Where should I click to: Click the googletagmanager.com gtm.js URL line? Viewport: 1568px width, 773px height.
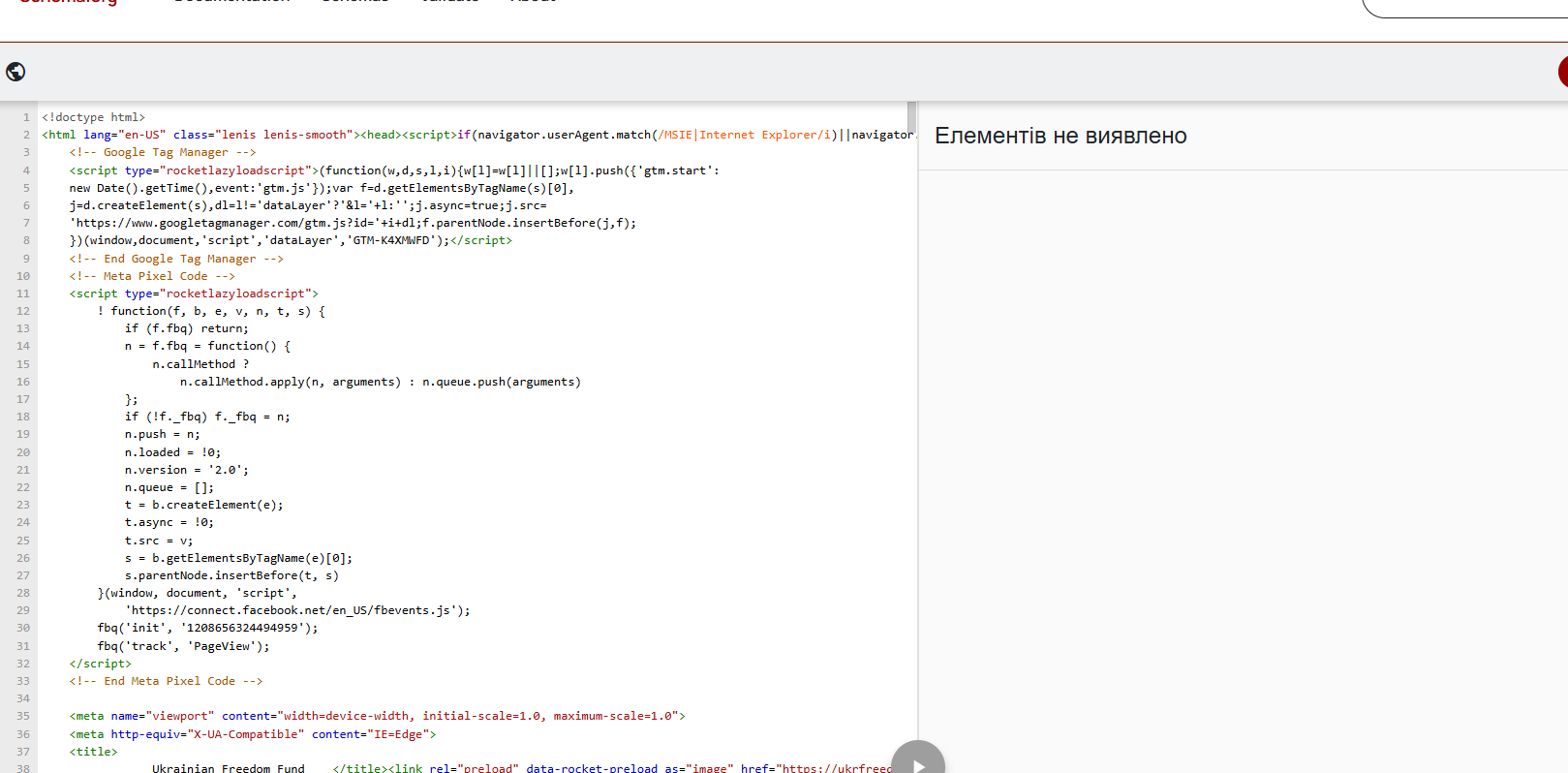pyautogui.click(x=353, y=223)
